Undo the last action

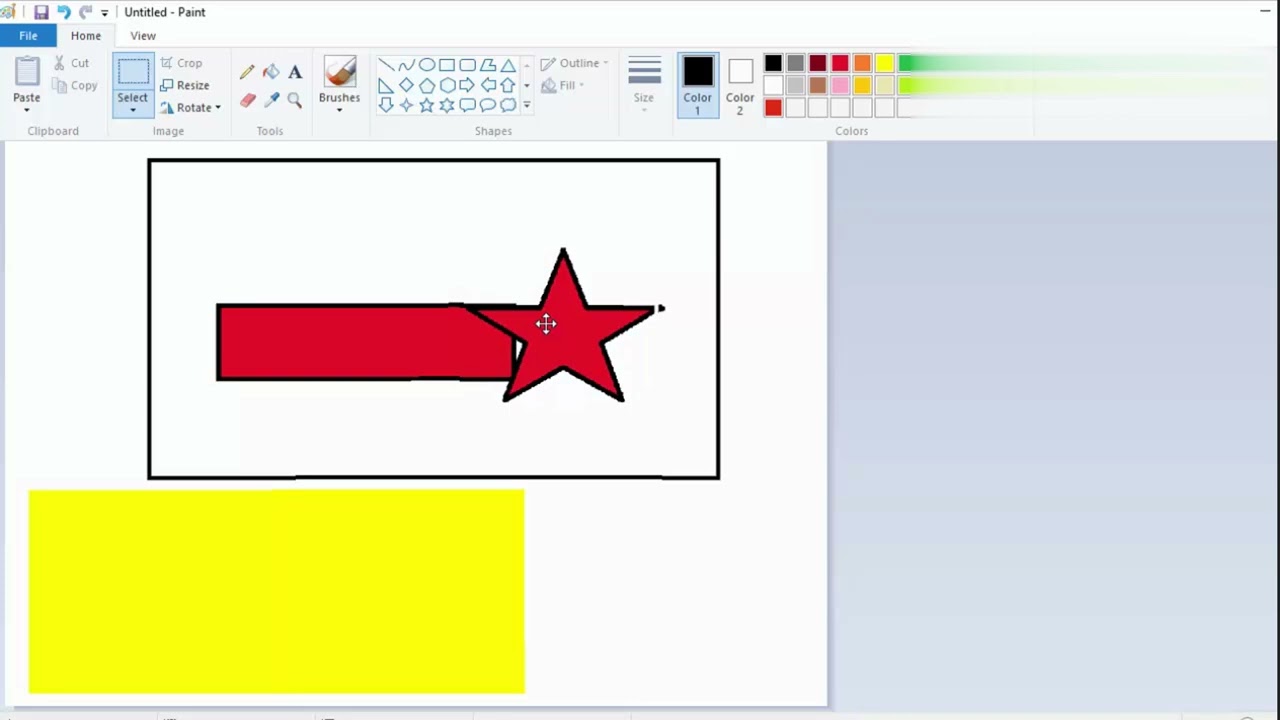[x=63, y=12]
